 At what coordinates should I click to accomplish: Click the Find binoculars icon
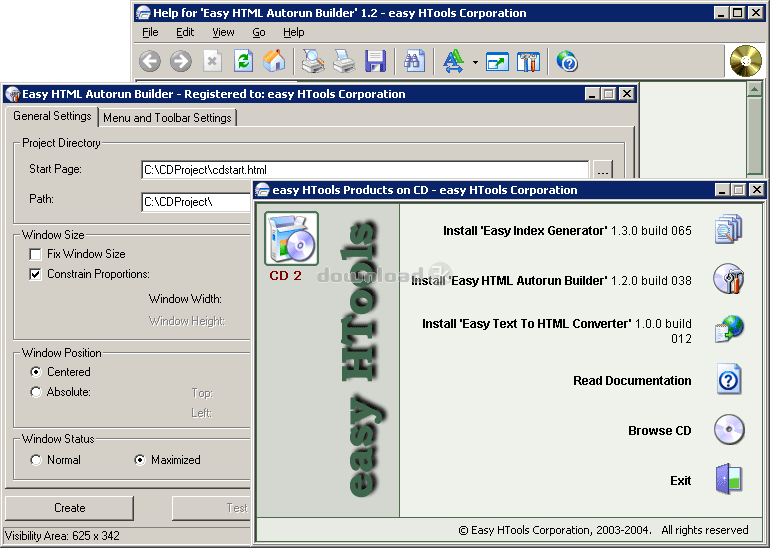[414, 62]
